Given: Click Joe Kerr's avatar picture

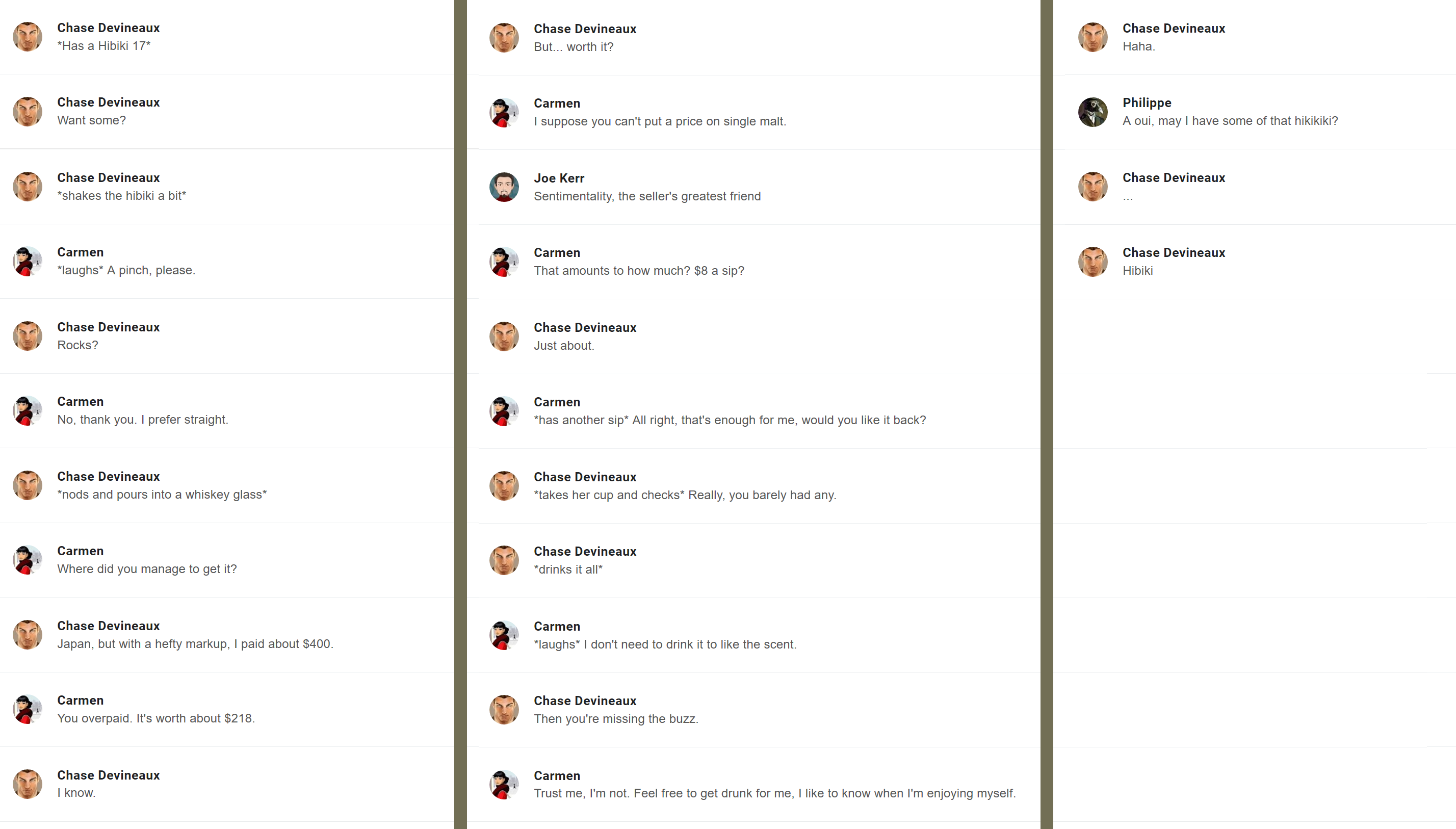Looking at the screenshot, I should pyautogui.click(x=504, y=187).
